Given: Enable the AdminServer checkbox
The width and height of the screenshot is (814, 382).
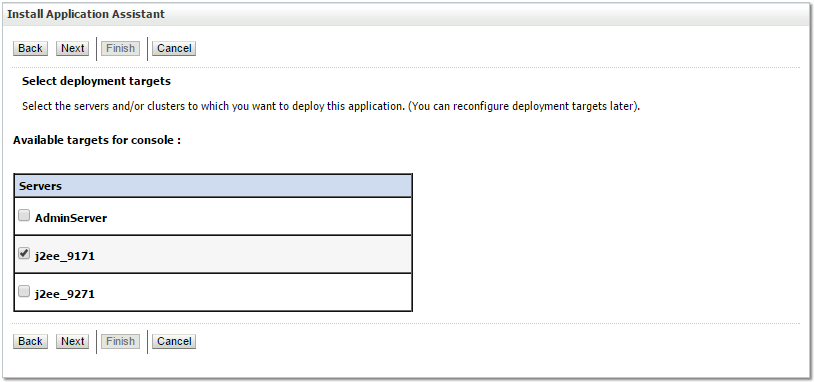Looking at the screenshot, I should (x=24, y=215).
